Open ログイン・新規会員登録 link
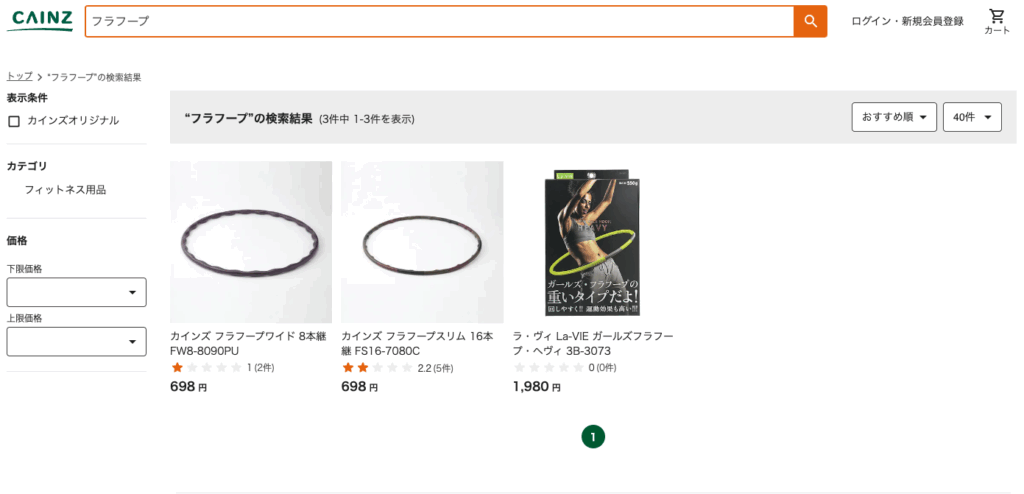This screenshot has height=494, width=1024. [x=907, y=21]
